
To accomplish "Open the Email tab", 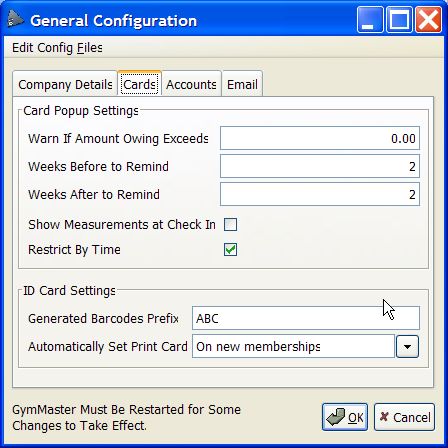I will [242, 84].
